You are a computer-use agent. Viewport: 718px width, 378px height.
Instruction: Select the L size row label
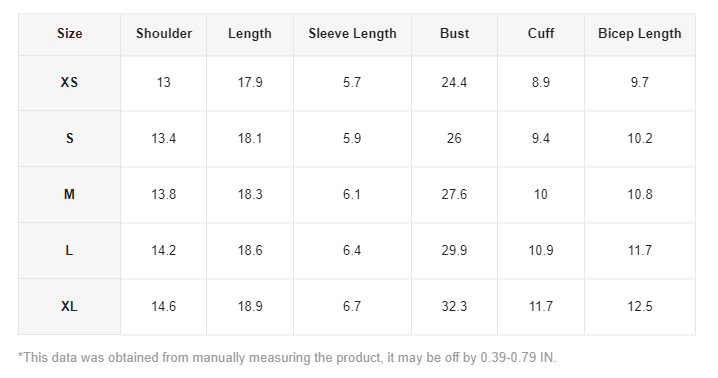[x=70, y=251]
